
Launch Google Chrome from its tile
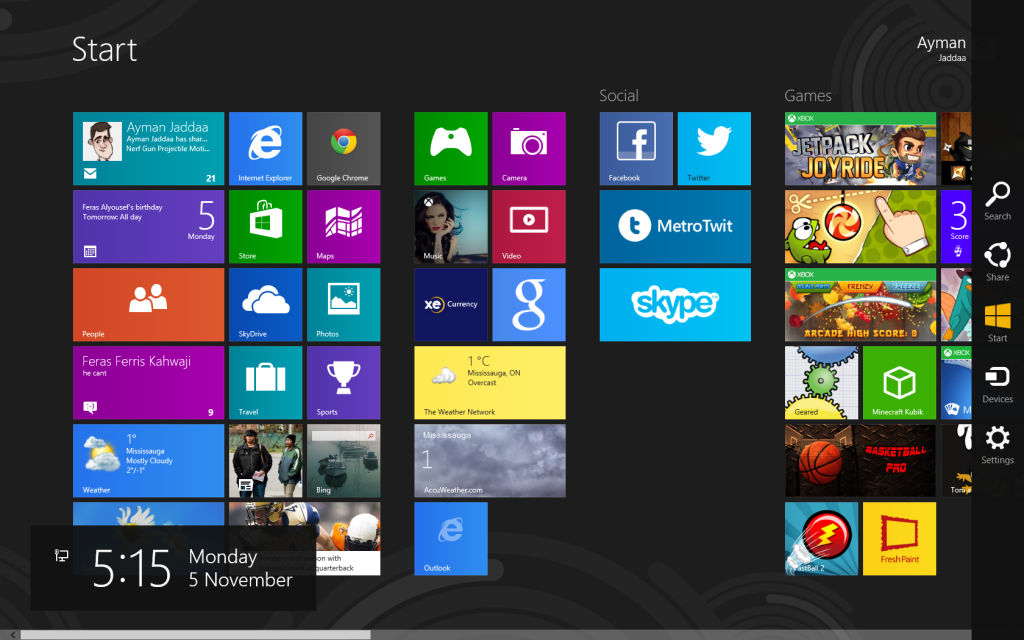tap(344, 148)
